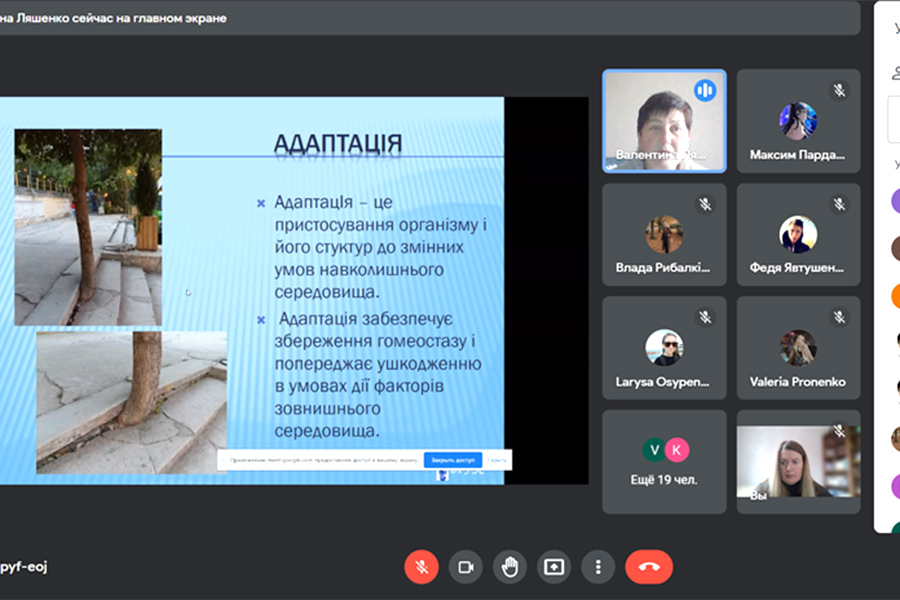900x600 pixels.
Task: Click the blue 'Закрыть доступ' button
Action: point(452,460)
